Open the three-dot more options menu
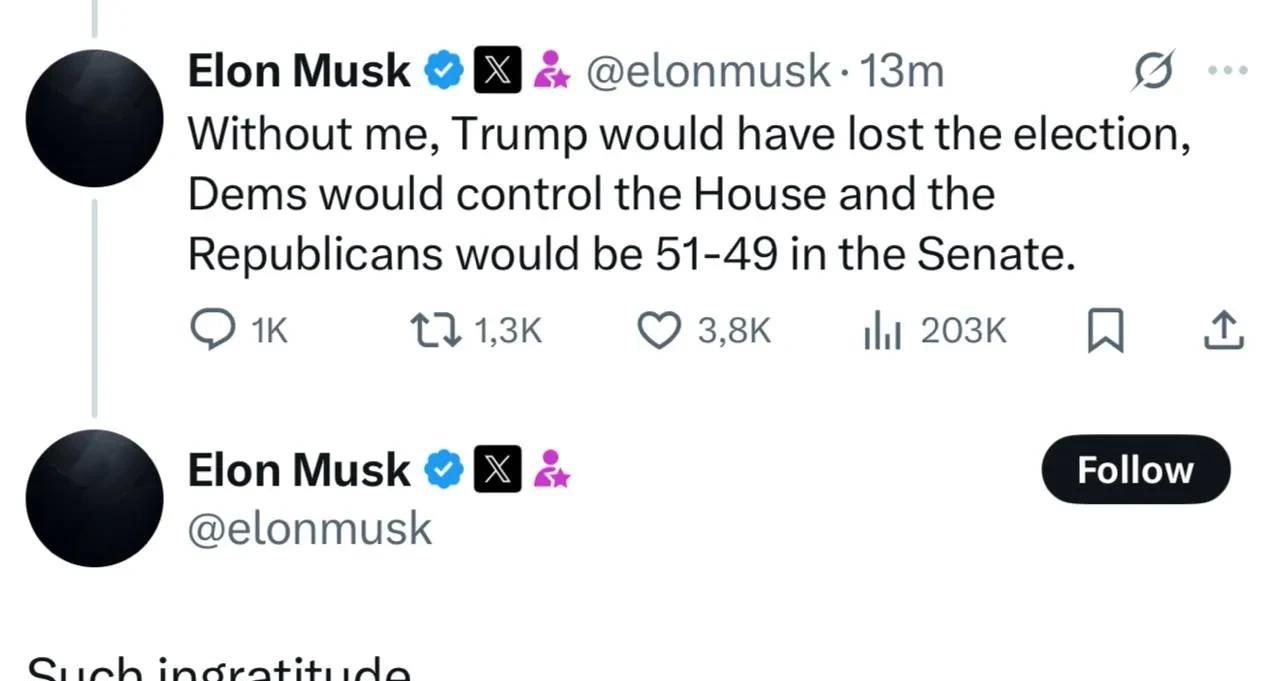The width and height of the screenshot is (1280, 681). coord(1228,71)
